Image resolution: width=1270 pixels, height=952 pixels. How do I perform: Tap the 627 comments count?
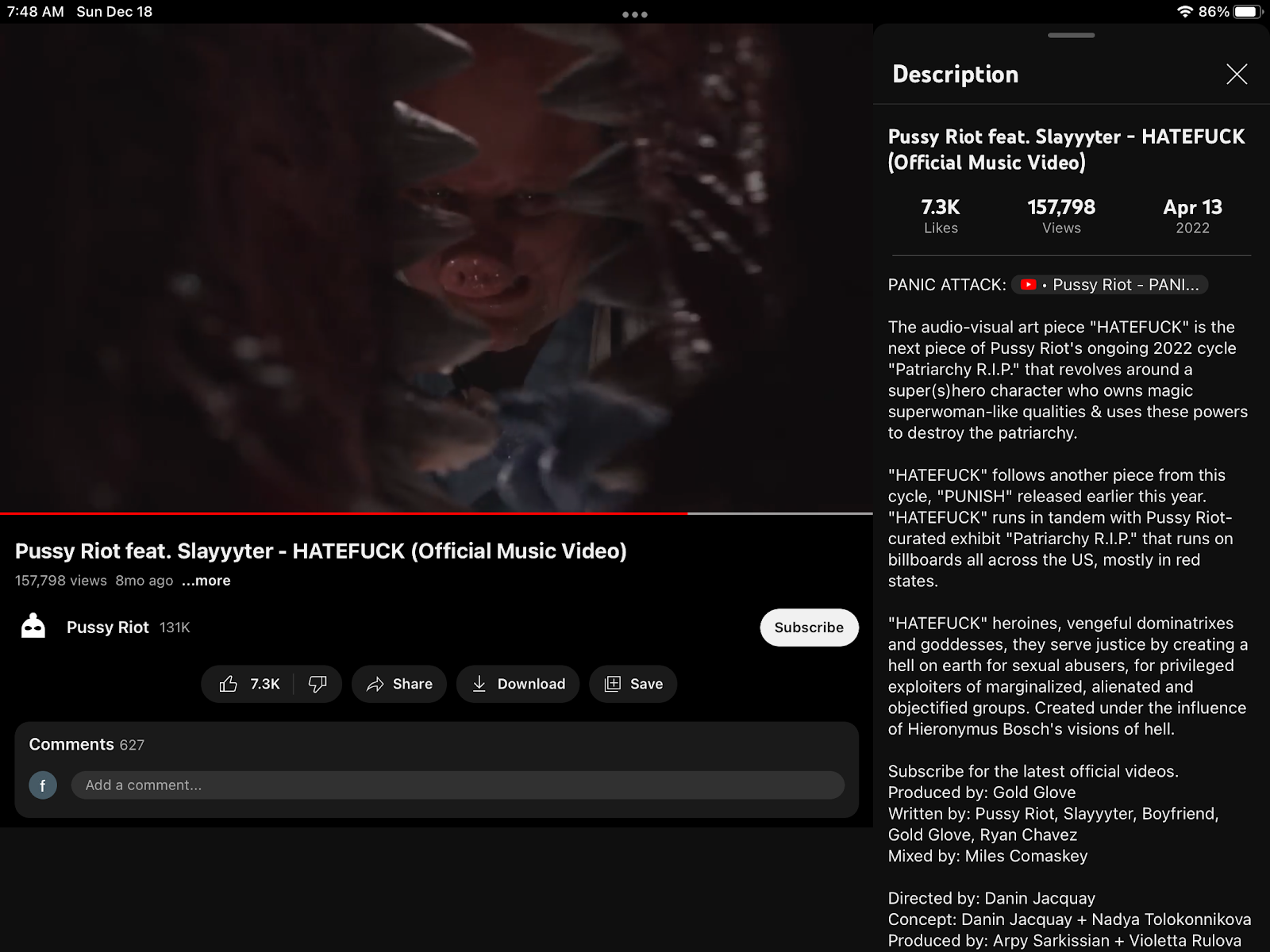pyautogui.click(x=132, y=745)
